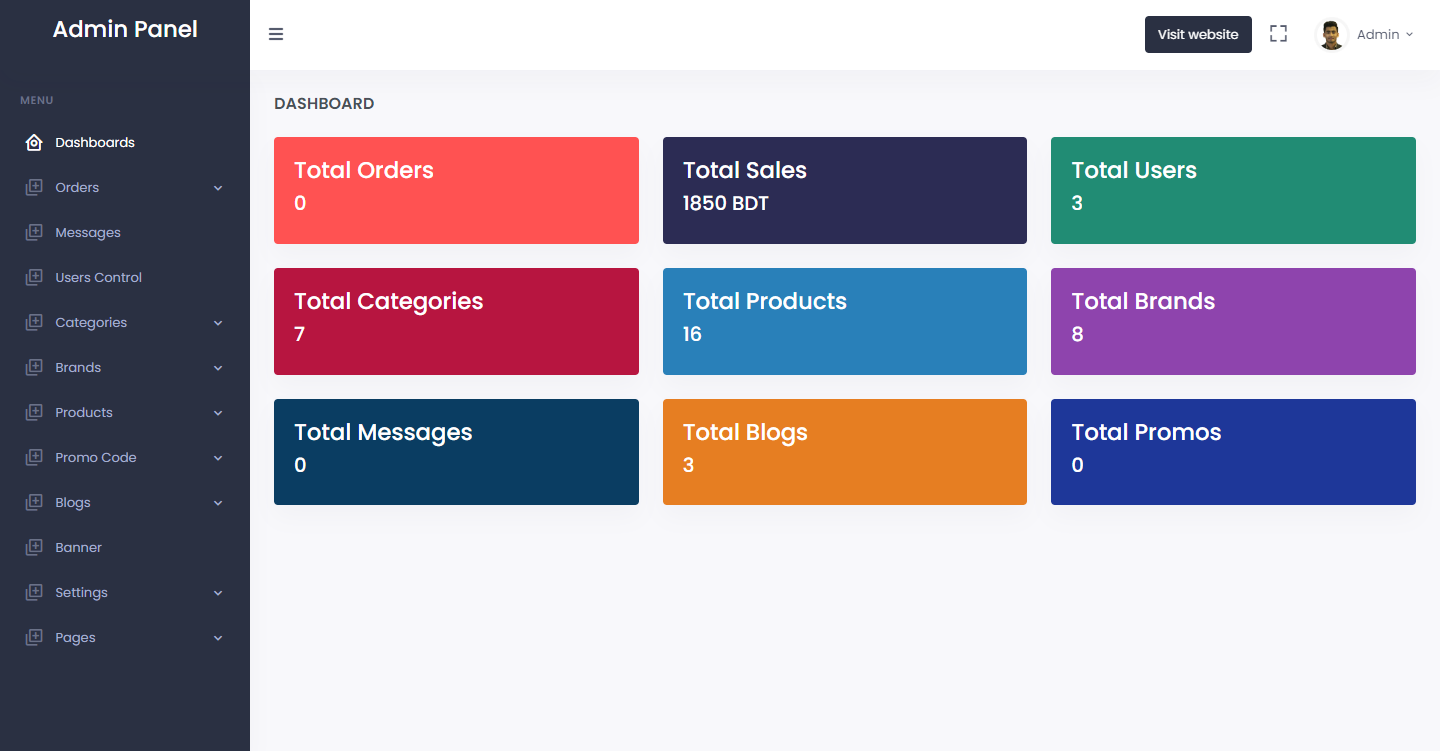Expand the Categories submenu chevron

point(218,323)
